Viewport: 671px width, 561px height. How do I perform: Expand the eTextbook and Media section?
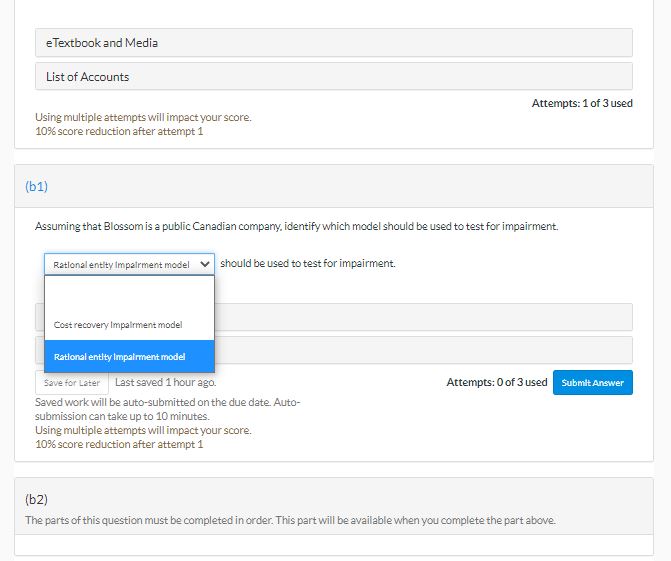point(333,43)
